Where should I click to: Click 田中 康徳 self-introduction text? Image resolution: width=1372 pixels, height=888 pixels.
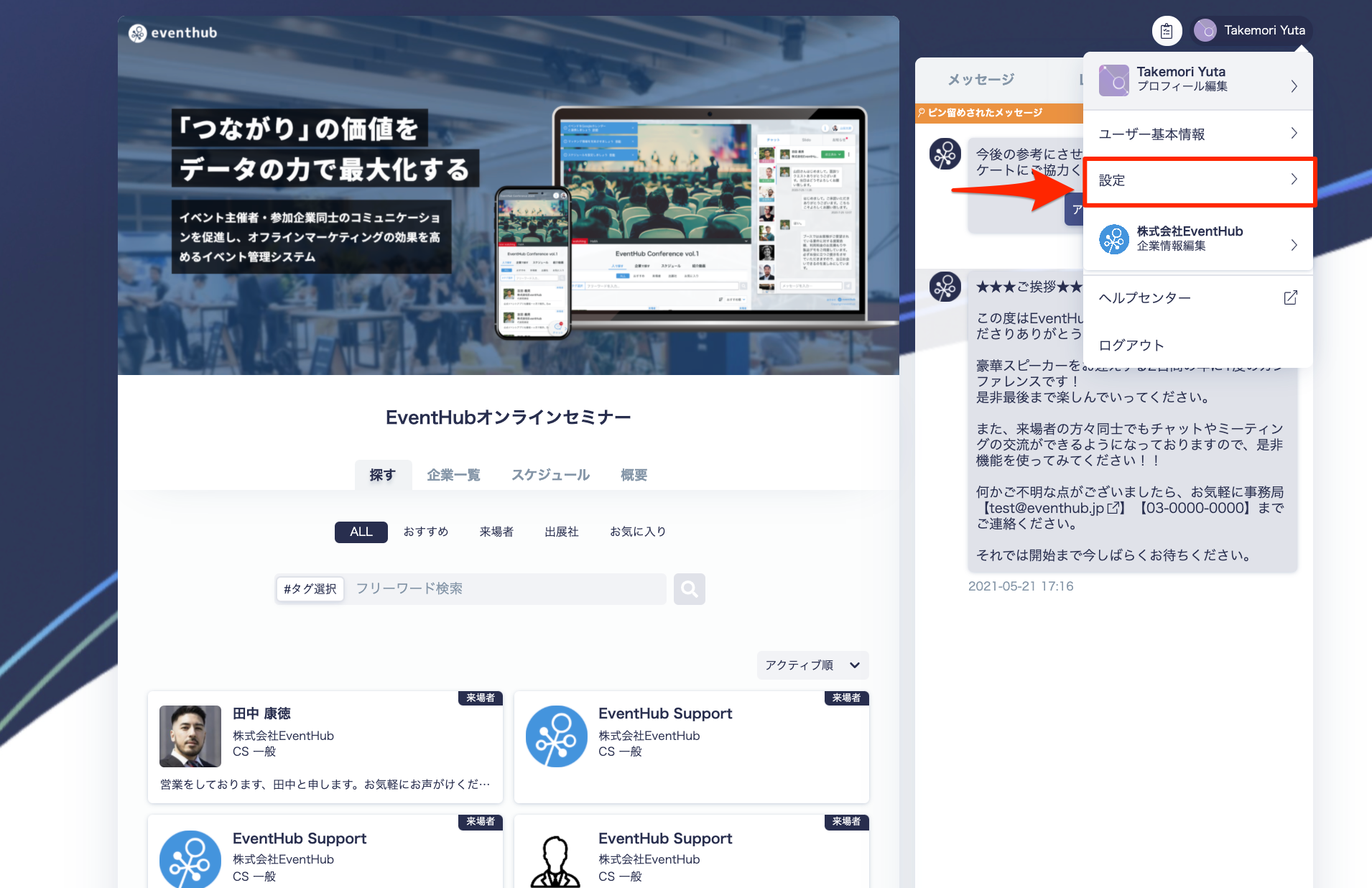[325, 785]
